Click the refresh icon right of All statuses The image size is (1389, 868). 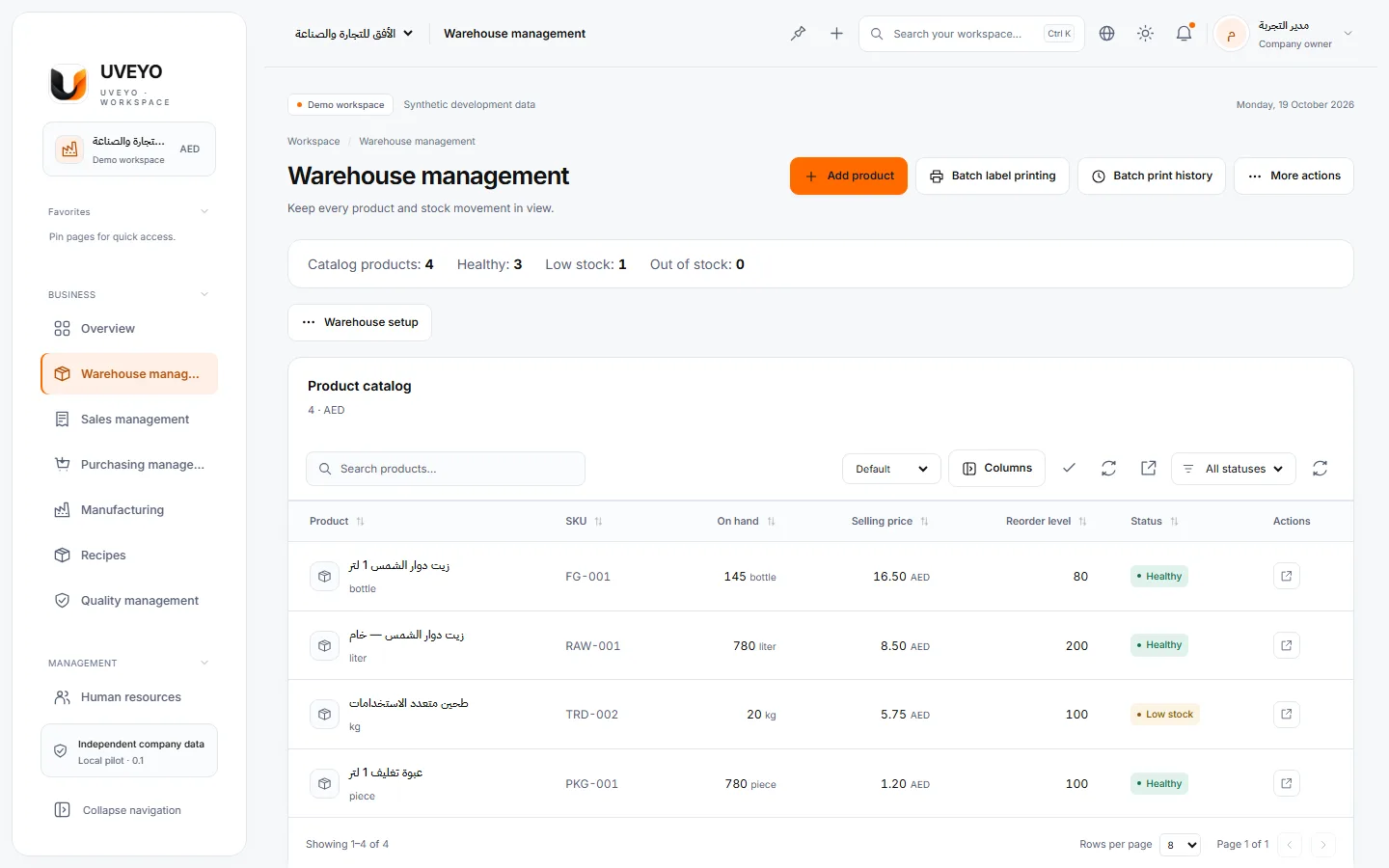(1320, 468)
